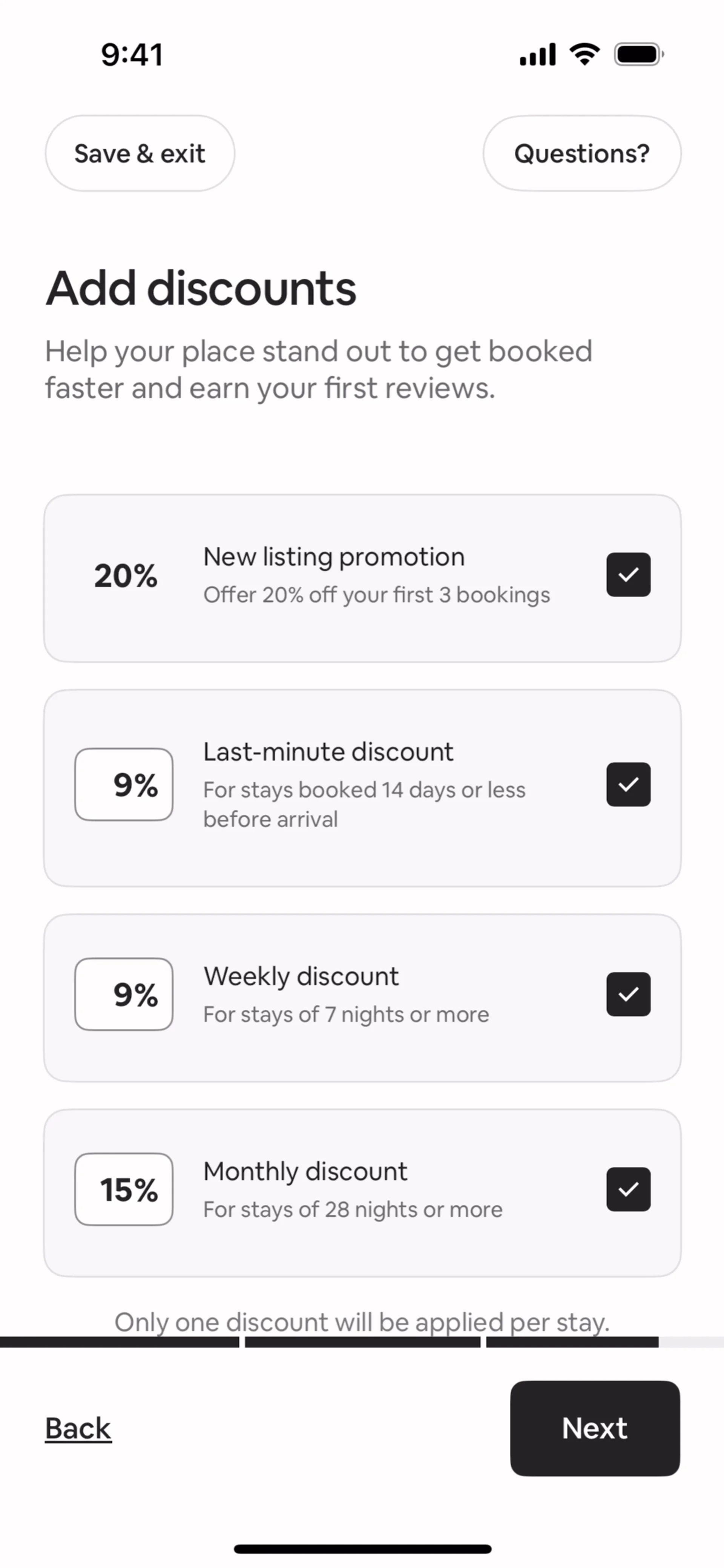This screenshot has width=724, height=1568.
Task: Disable the Last-minute discount checkbox
Action: tap(628, 784)
